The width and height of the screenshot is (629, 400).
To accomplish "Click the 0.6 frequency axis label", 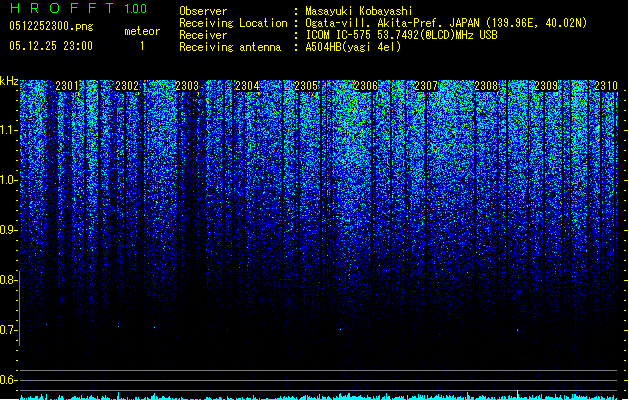I will (x=7, y=380).
